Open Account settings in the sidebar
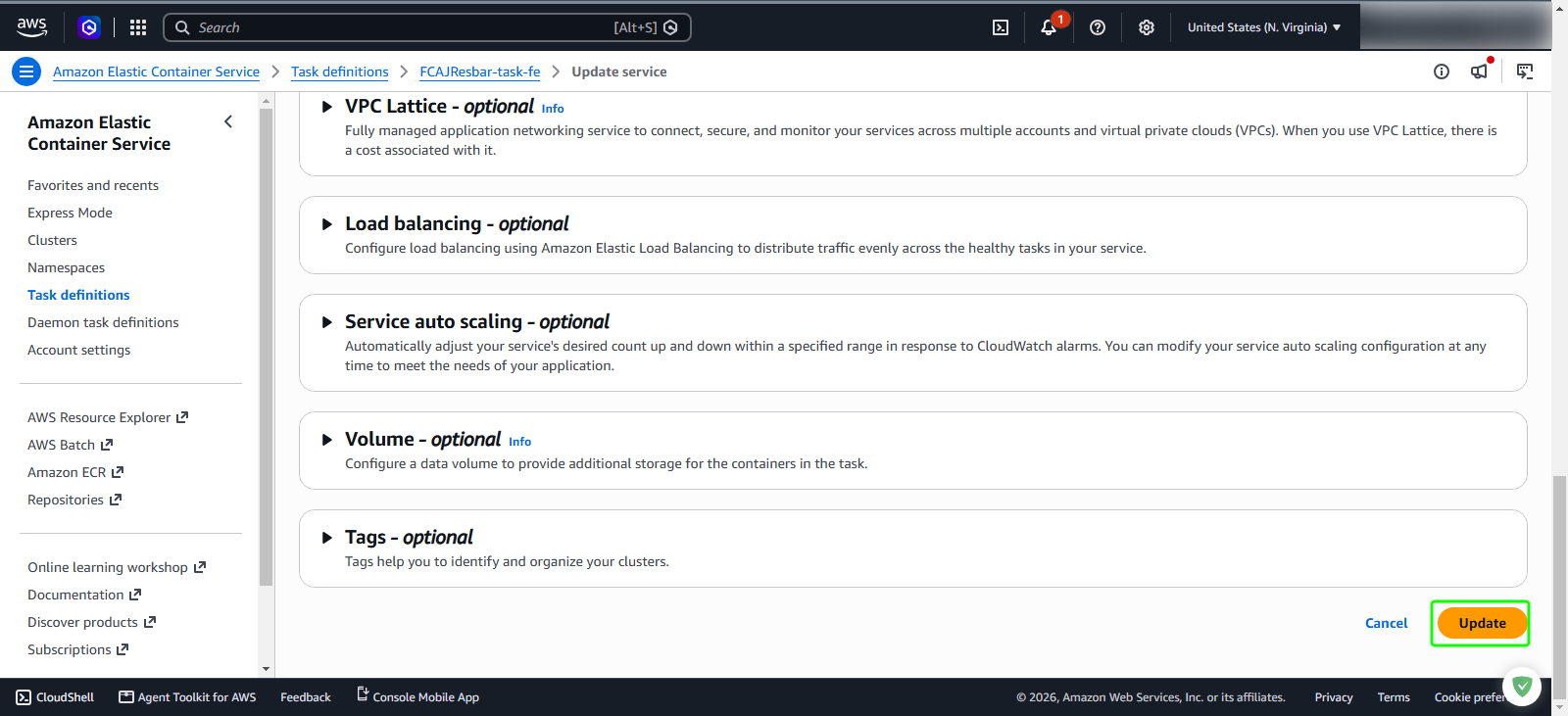This screenshot has width=1568, height=716. tap(78, 350)
